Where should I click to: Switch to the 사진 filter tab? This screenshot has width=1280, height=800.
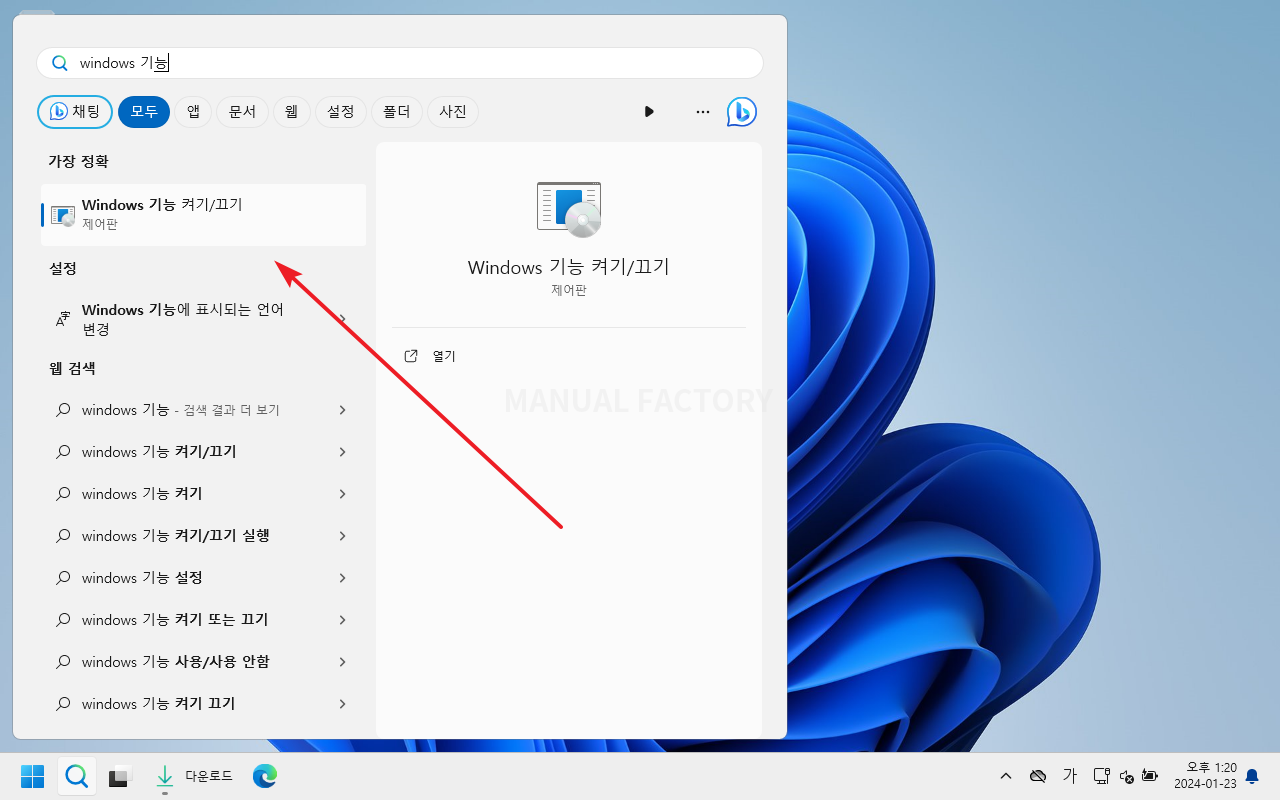click(x=453, y=112)
